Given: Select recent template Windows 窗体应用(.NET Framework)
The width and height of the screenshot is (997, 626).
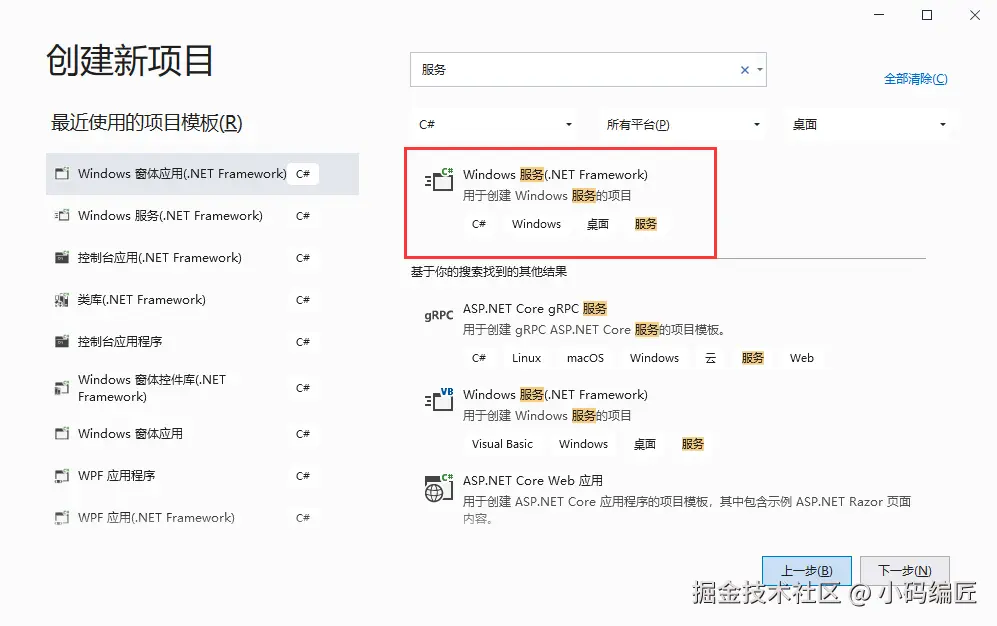Looking at the screenshot, I should (202, 174).
